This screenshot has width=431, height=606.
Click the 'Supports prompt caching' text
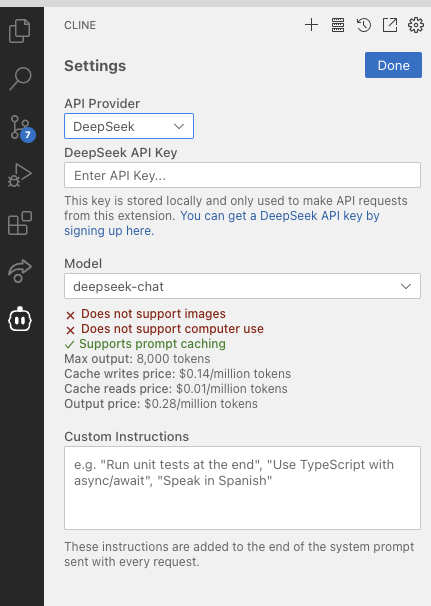152,344
